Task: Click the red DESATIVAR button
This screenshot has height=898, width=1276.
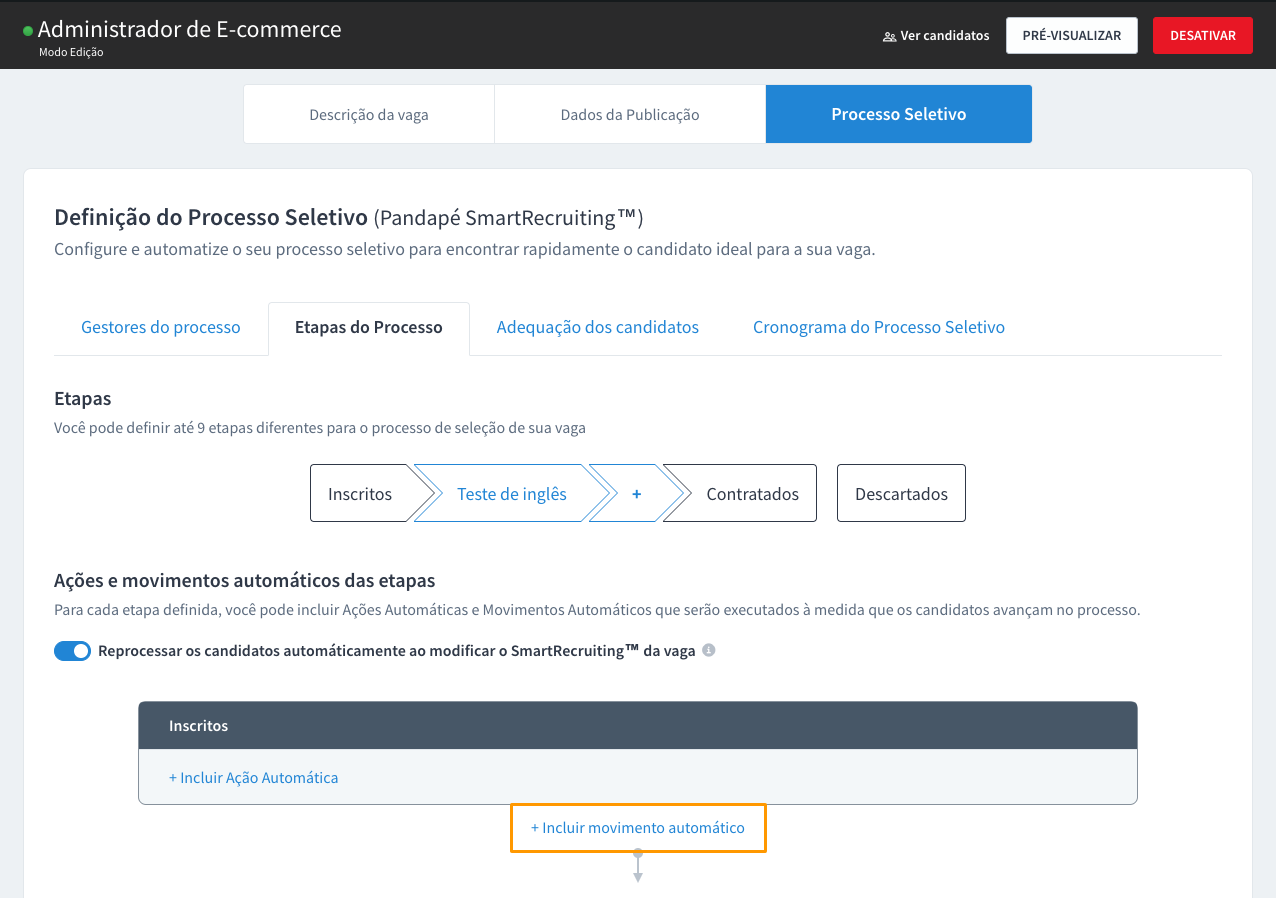Action: point(1202,35)
